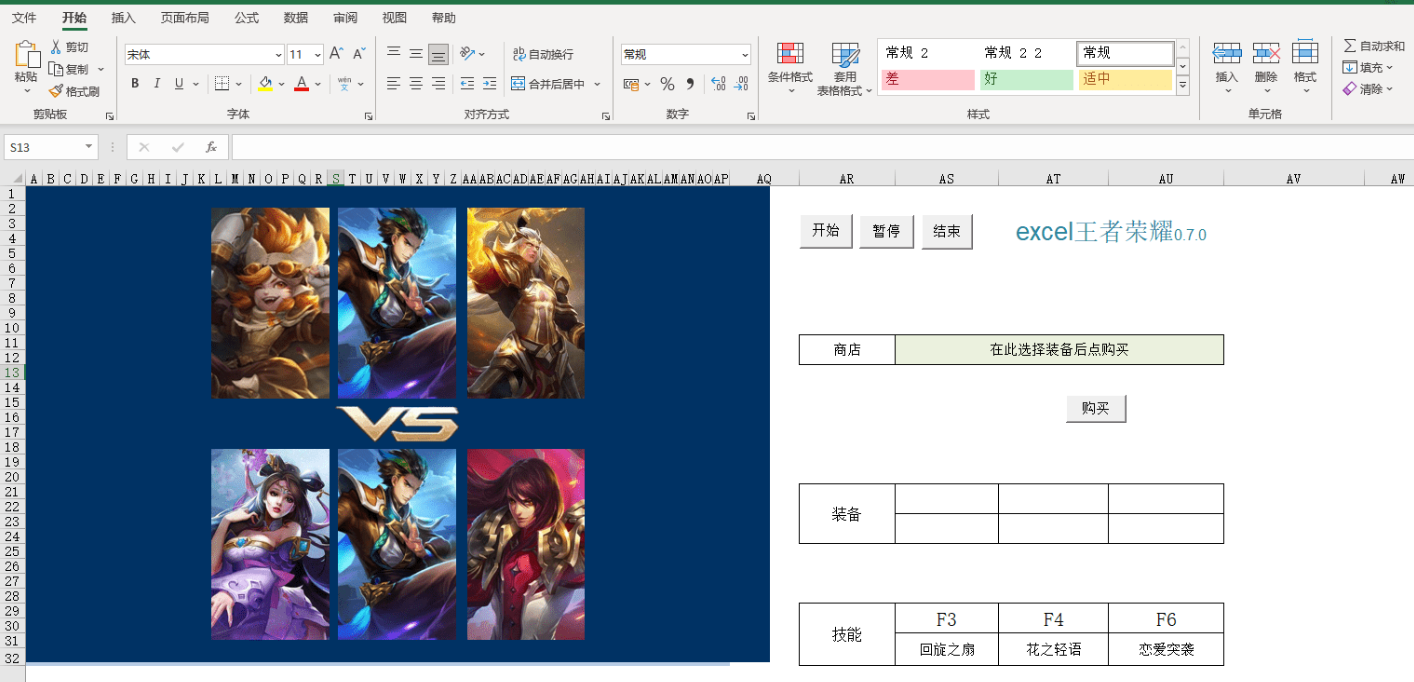Viewport: 1414px width, 682px height.
Task: Click the Cut (剪切) scissors icon
Action: 56,47
